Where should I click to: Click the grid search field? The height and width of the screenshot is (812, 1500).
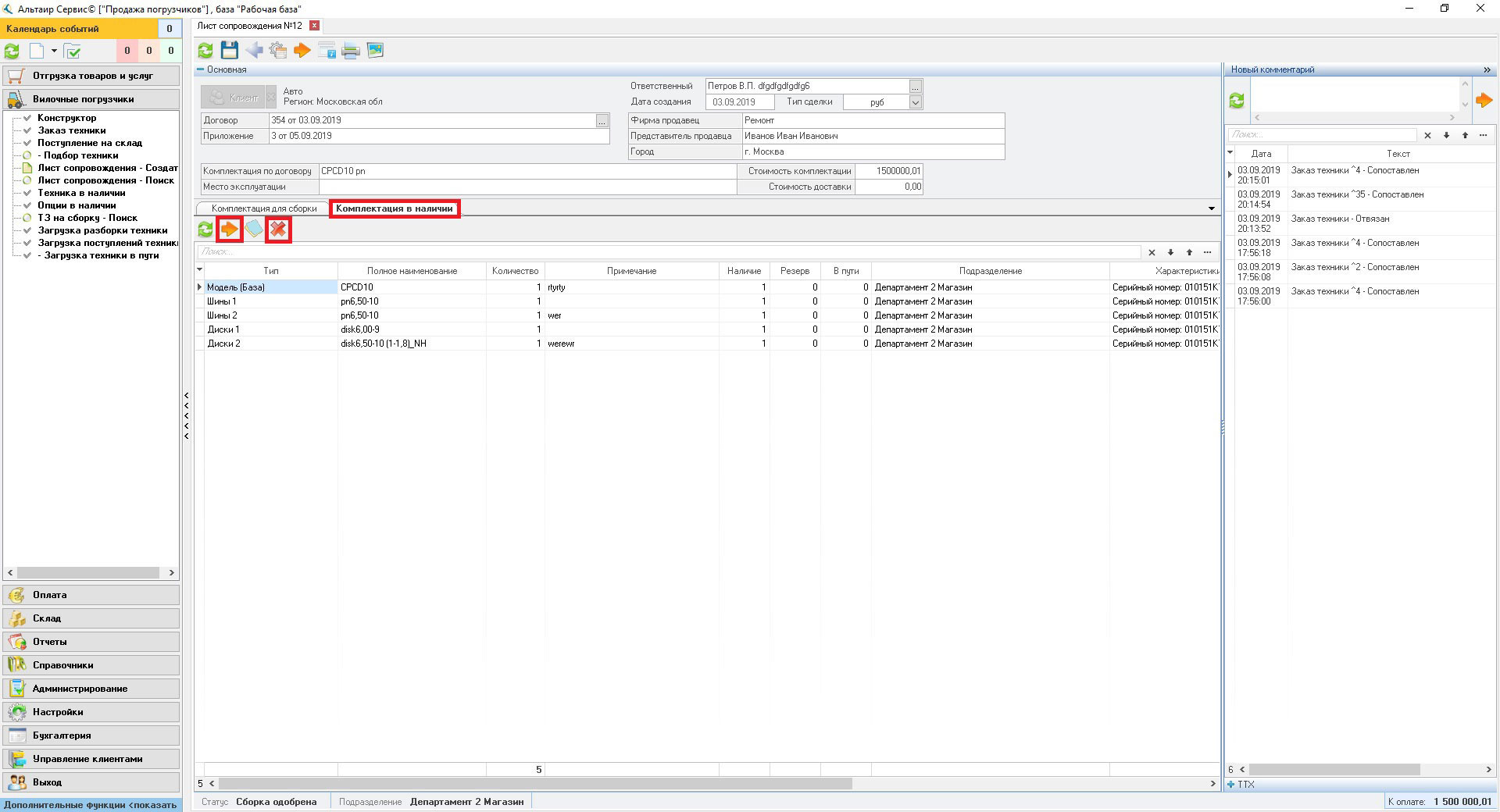[x=669, y=252]
